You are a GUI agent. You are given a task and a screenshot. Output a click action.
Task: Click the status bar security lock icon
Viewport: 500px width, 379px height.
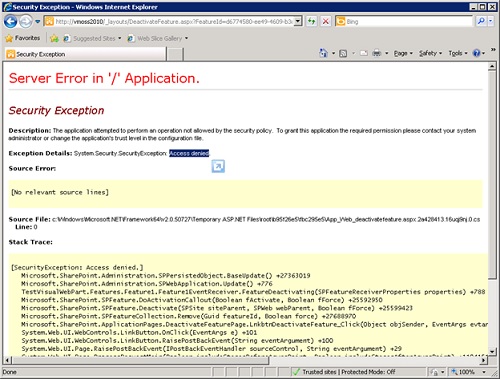point(434,372)
